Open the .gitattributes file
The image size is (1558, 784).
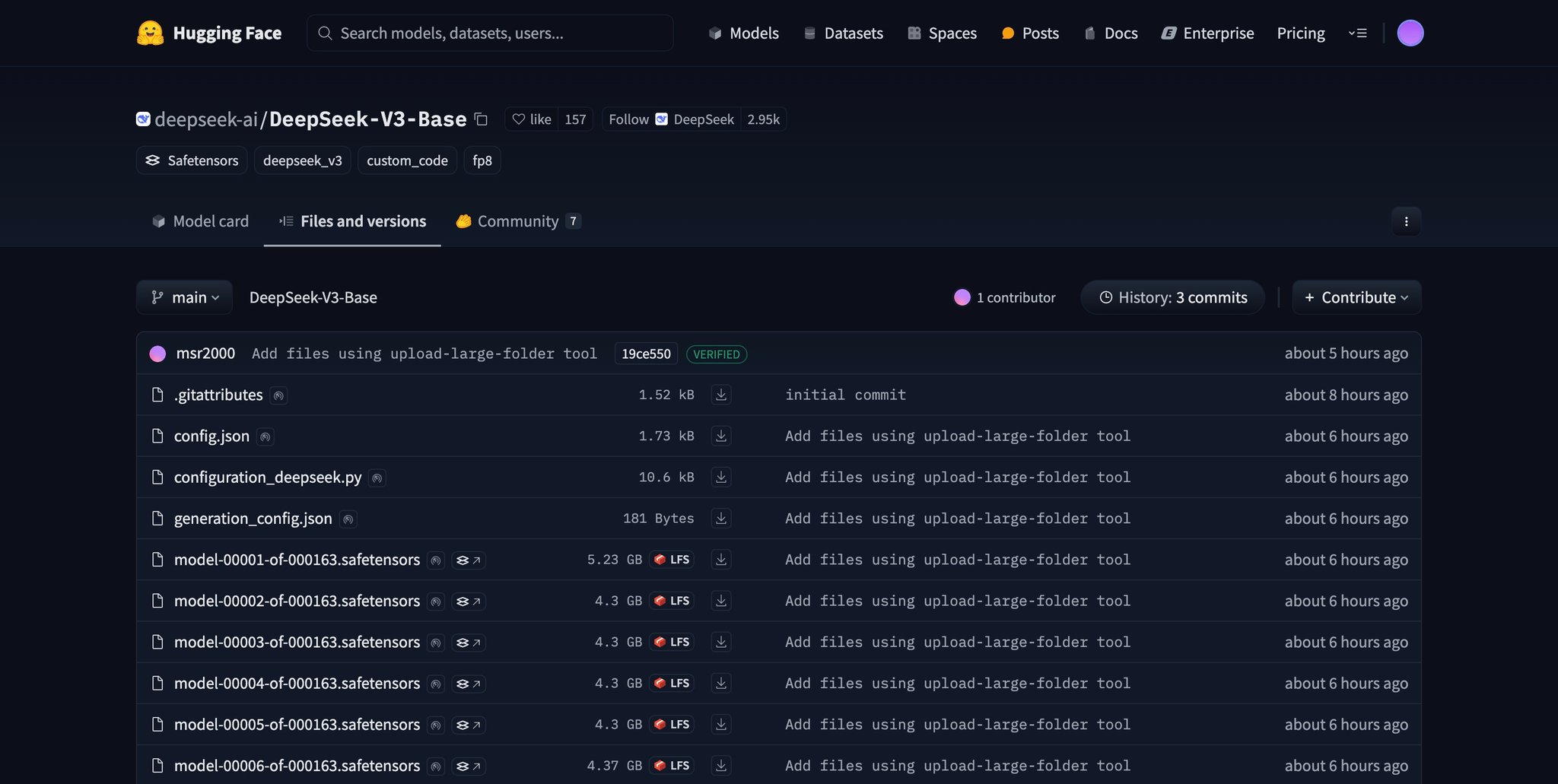tap(218, 395)
